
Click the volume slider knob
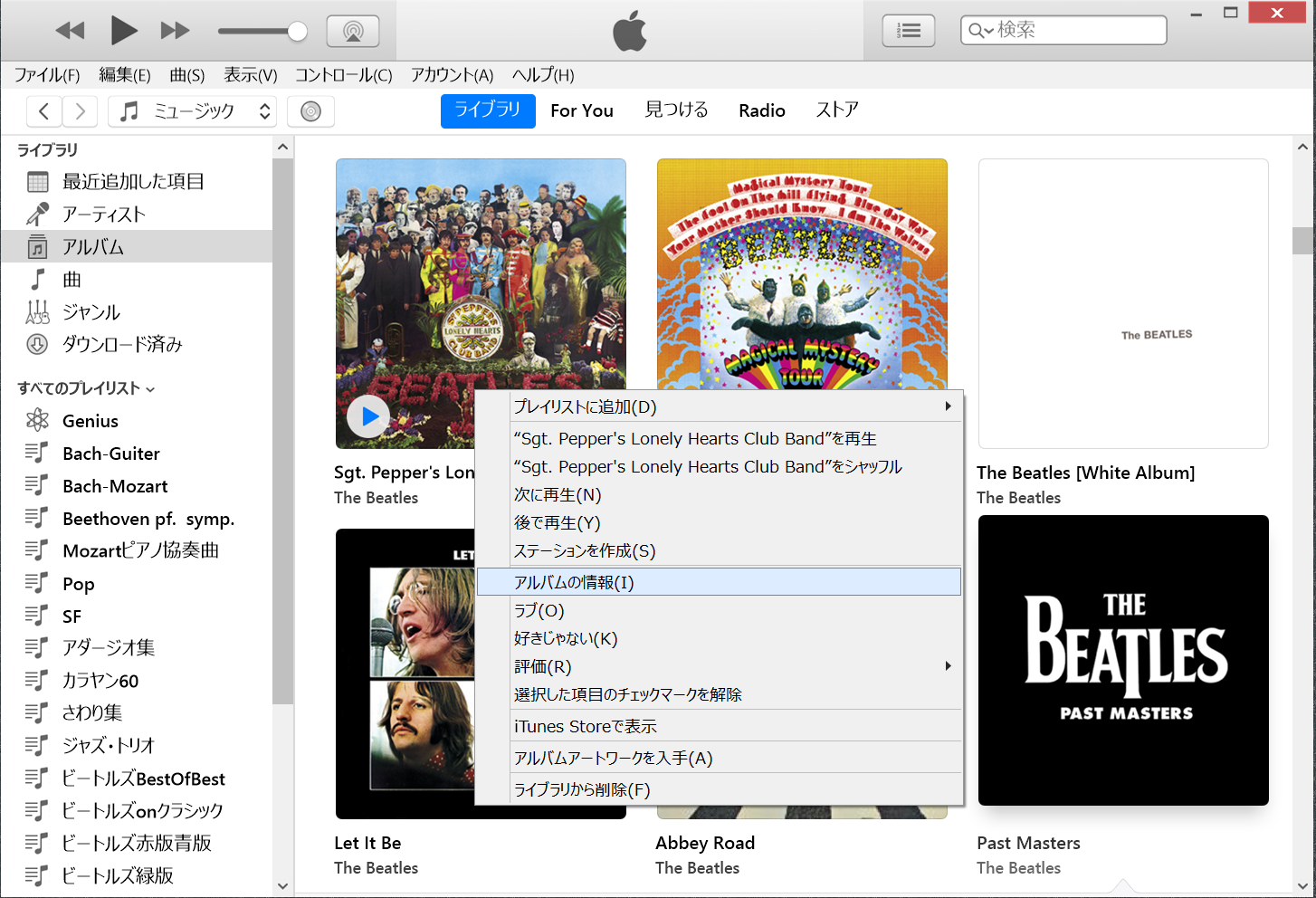(x=297, y=32)
